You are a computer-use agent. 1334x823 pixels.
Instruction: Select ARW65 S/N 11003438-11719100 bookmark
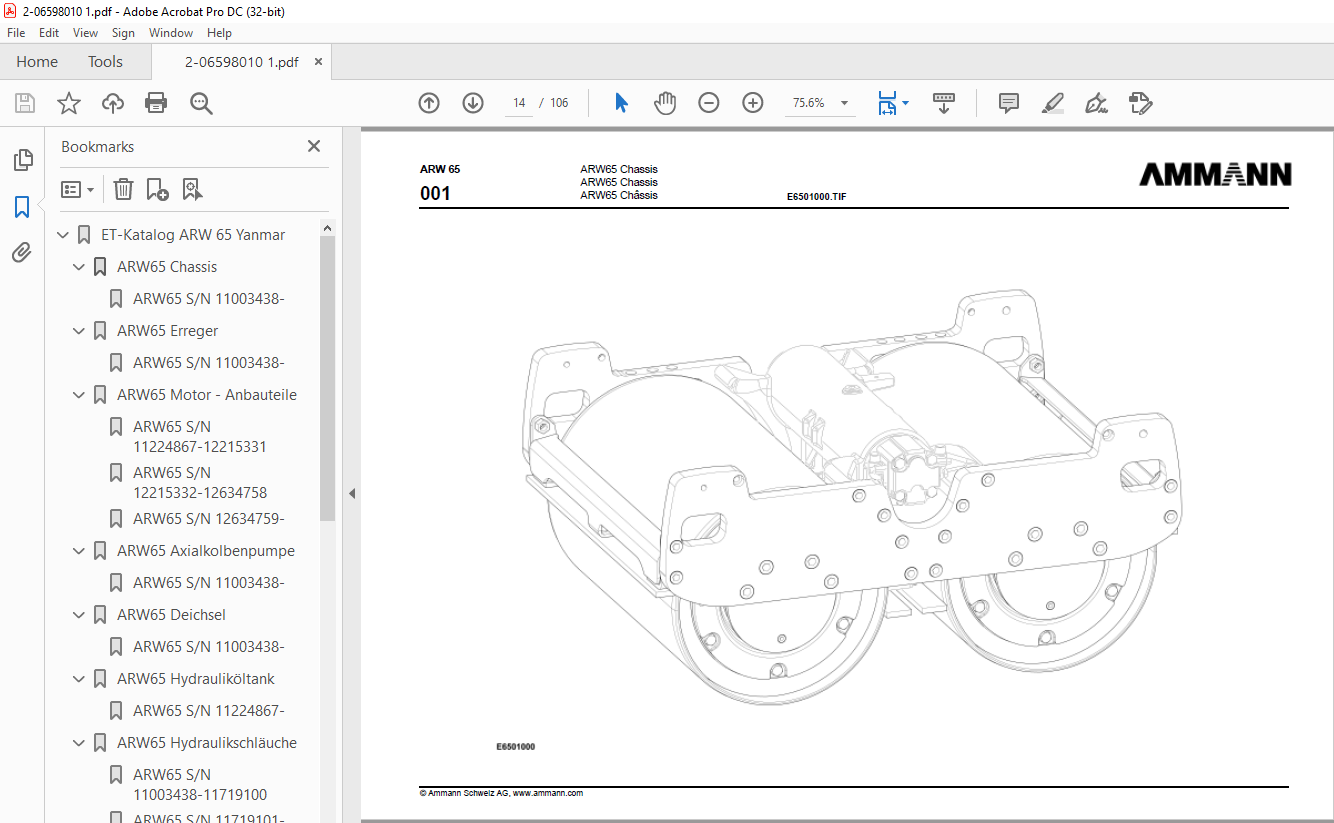point(200,785)
